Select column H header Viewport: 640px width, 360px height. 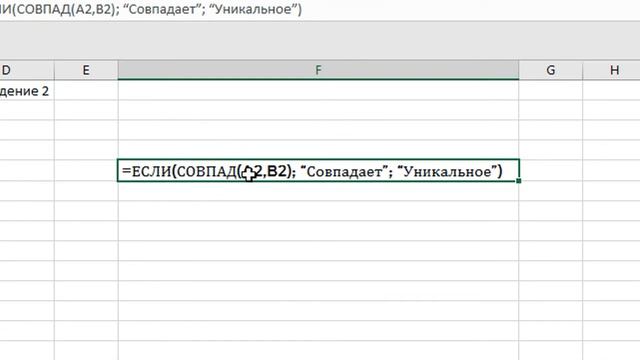click(x=611, y=70)
